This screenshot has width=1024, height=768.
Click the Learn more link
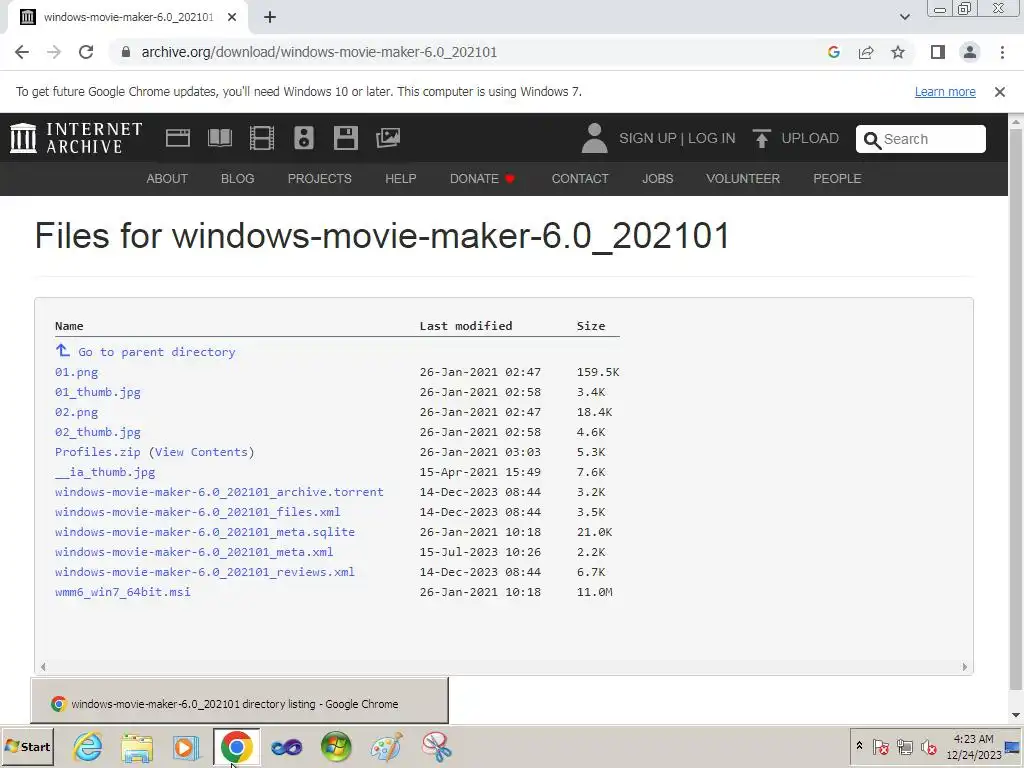[x=945, y=92]
